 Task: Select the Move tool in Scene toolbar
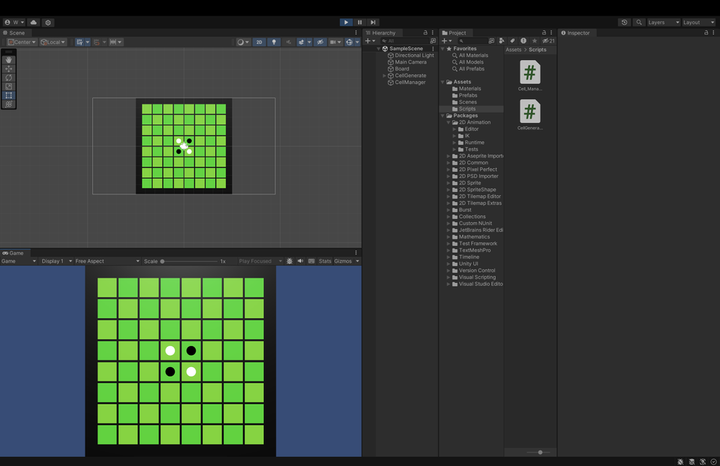pyautogui.click(x=9, y=68)
